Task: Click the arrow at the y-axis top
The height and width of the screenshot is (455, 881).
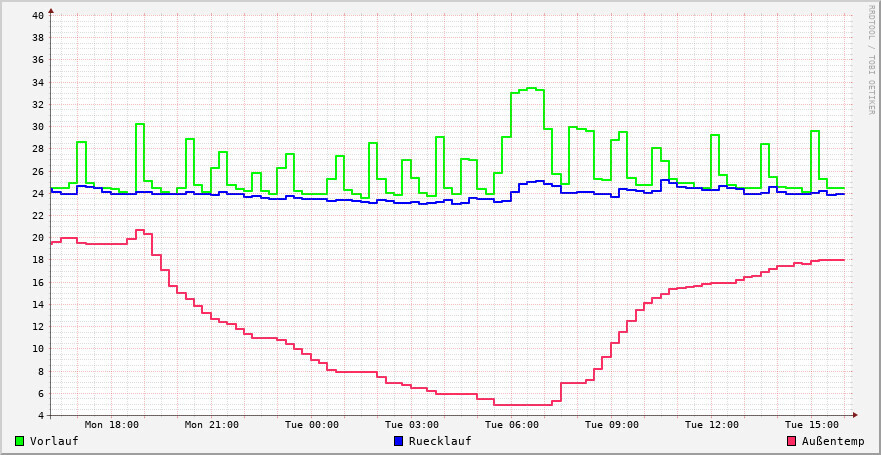Action: coord(51,10)
